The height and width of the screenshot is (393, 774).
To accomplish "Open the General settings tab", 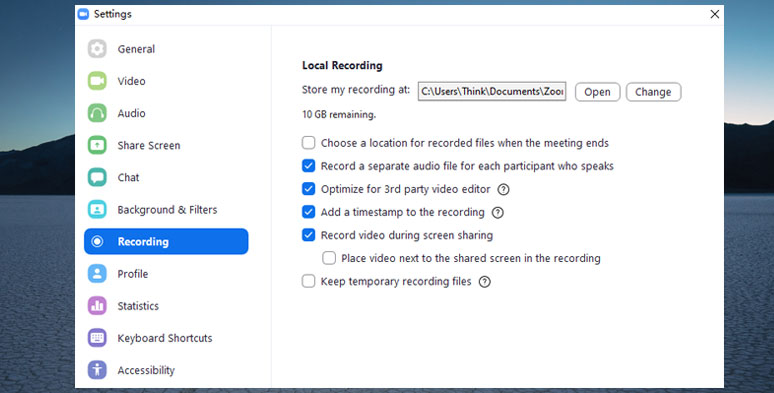I will [x=166, y=49].
